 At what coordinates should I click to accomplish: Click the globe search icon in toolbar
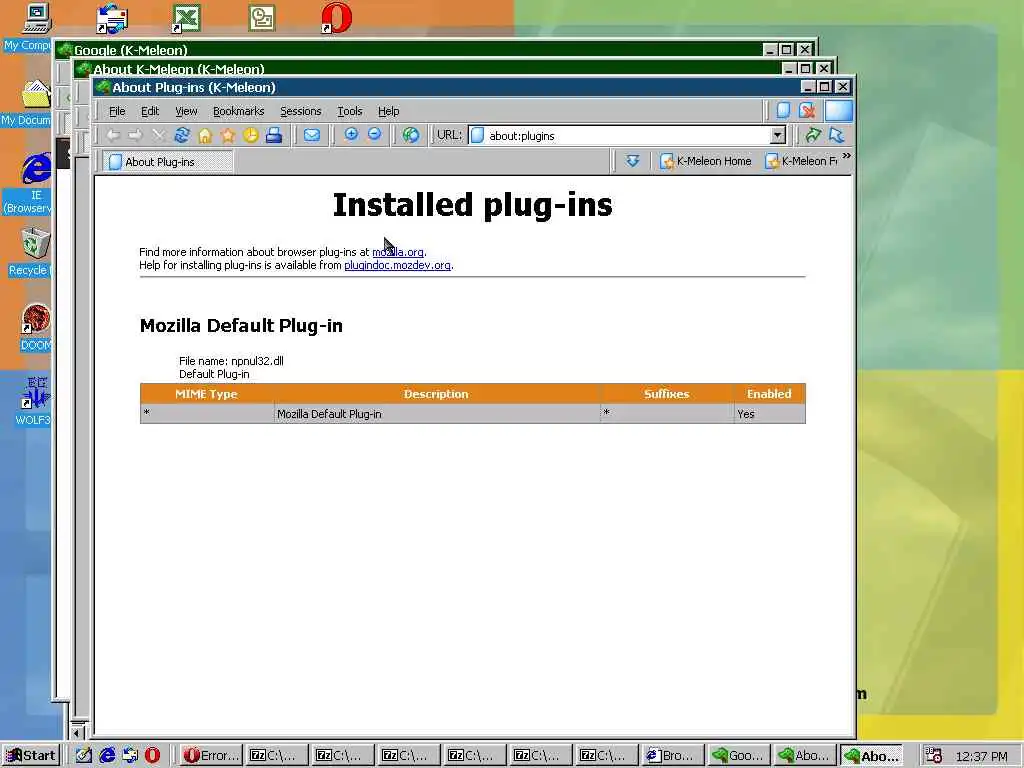(x=411, y=135)
